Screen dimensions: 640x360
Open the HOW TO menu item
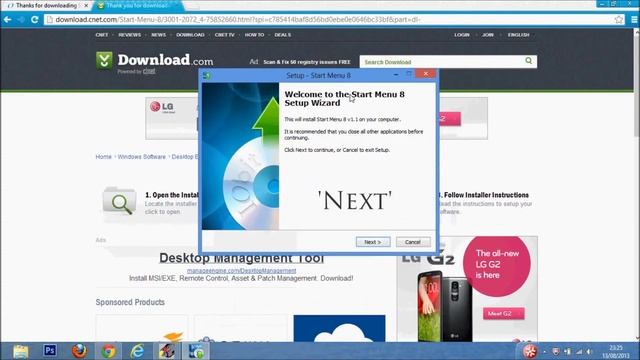point(254,35)
